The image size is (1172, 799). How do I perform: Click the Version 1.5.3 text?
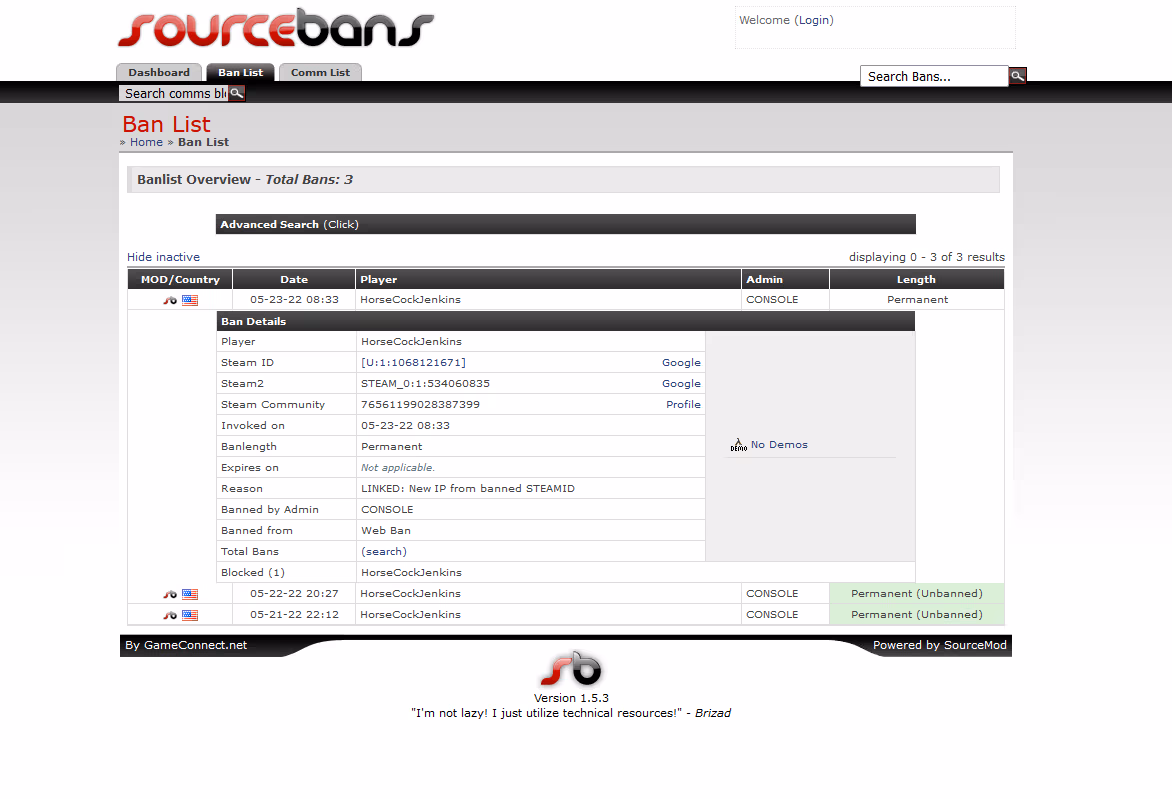571,698
